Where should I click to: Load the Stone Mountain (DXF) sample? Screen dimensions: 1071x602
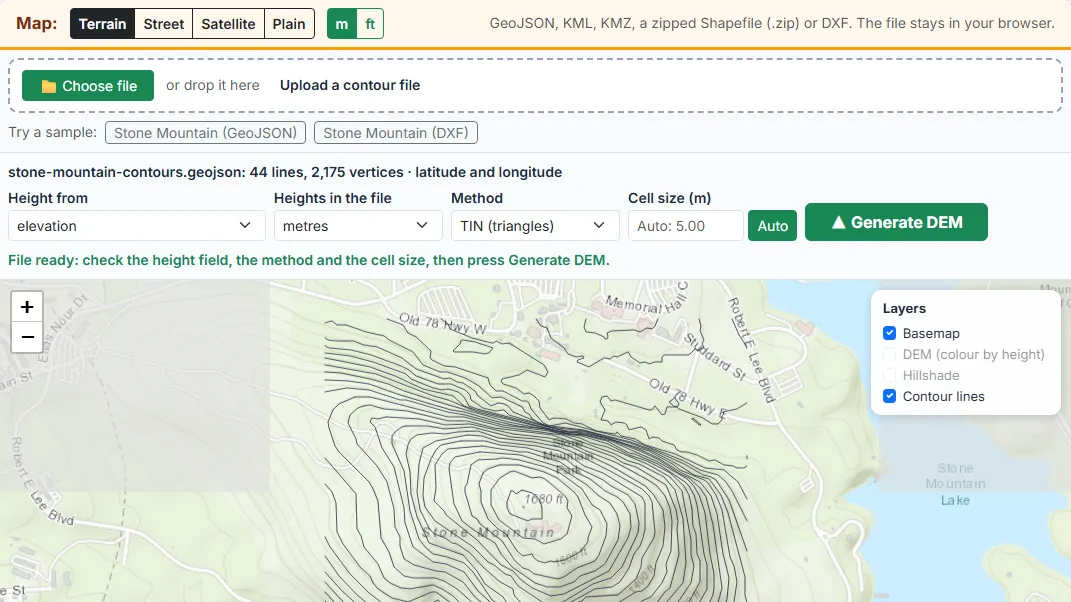tap(395, 133)
